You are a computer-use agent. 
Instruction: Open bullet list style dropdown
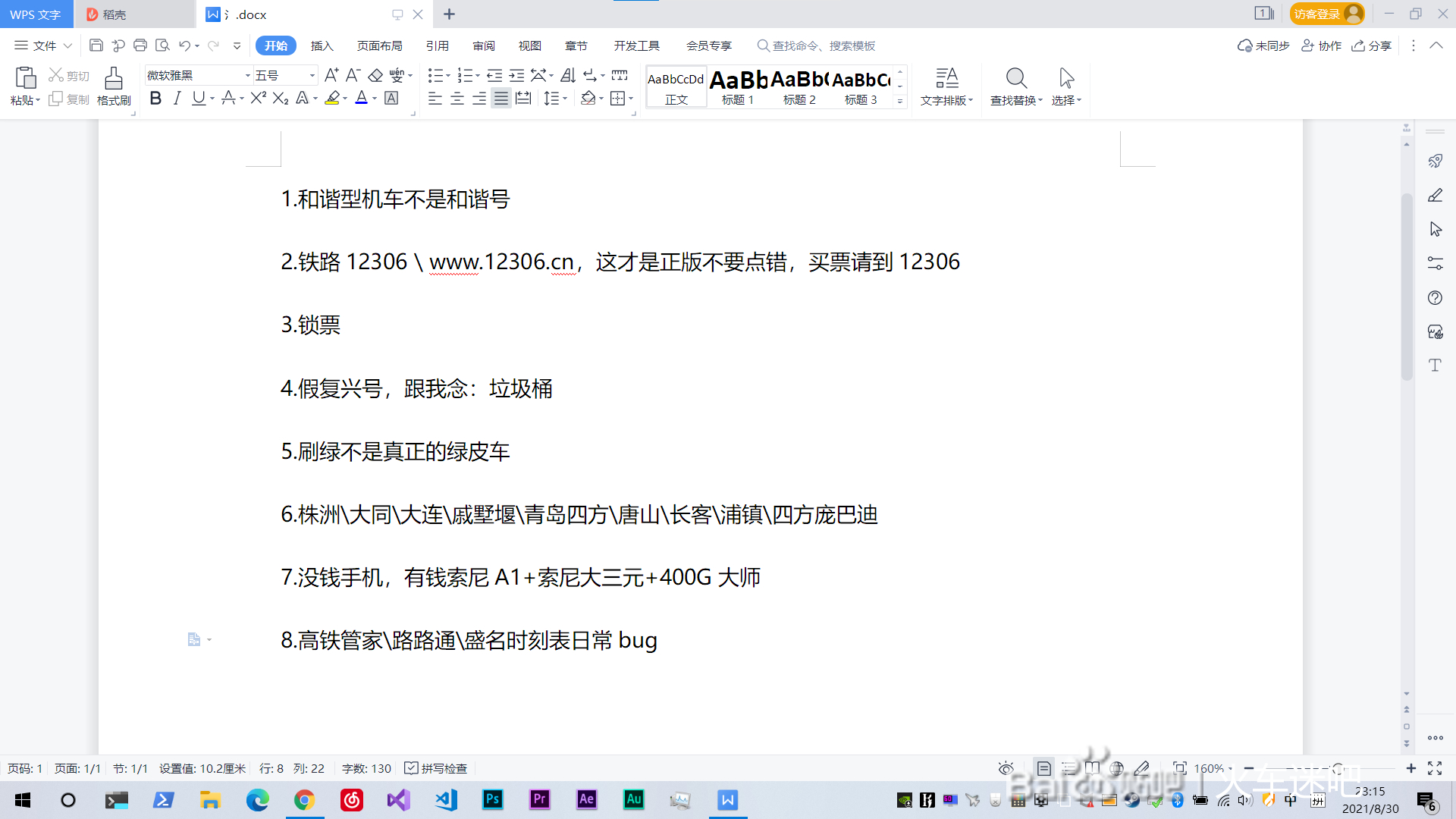(x=448, y=75)
